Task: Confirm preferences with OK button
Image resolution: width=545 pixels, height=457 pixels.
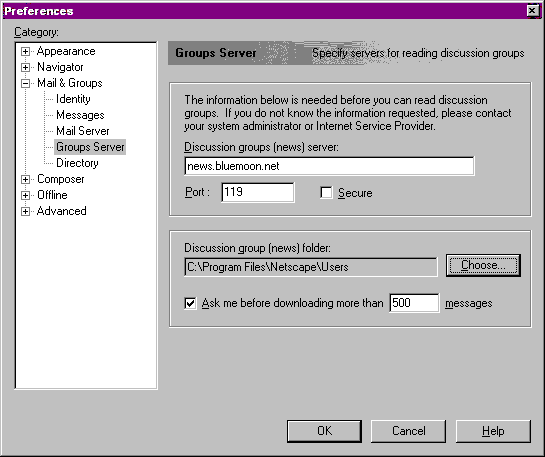Action: 324,431
